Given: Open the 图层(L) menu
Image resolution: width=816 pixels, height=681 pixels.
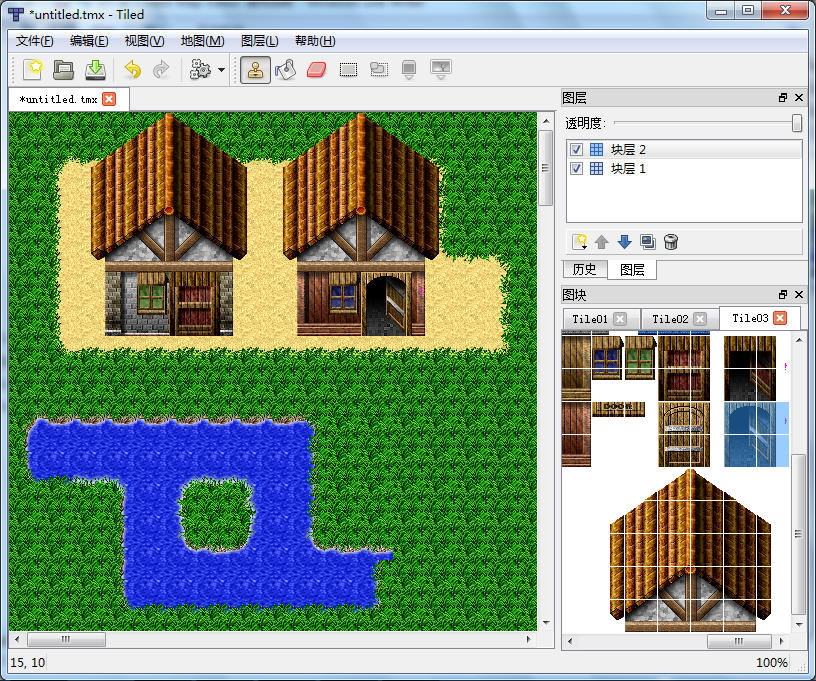Looking at the screenshot, I should (260, 41).
